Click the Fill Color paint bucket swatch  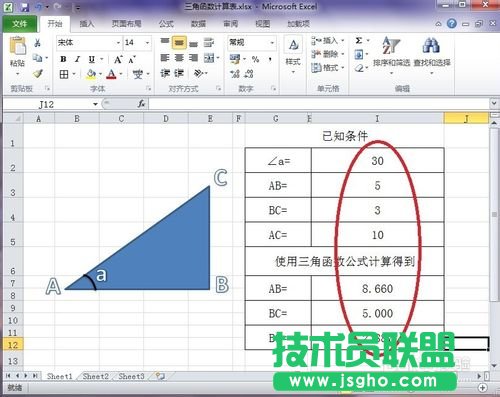91,74
